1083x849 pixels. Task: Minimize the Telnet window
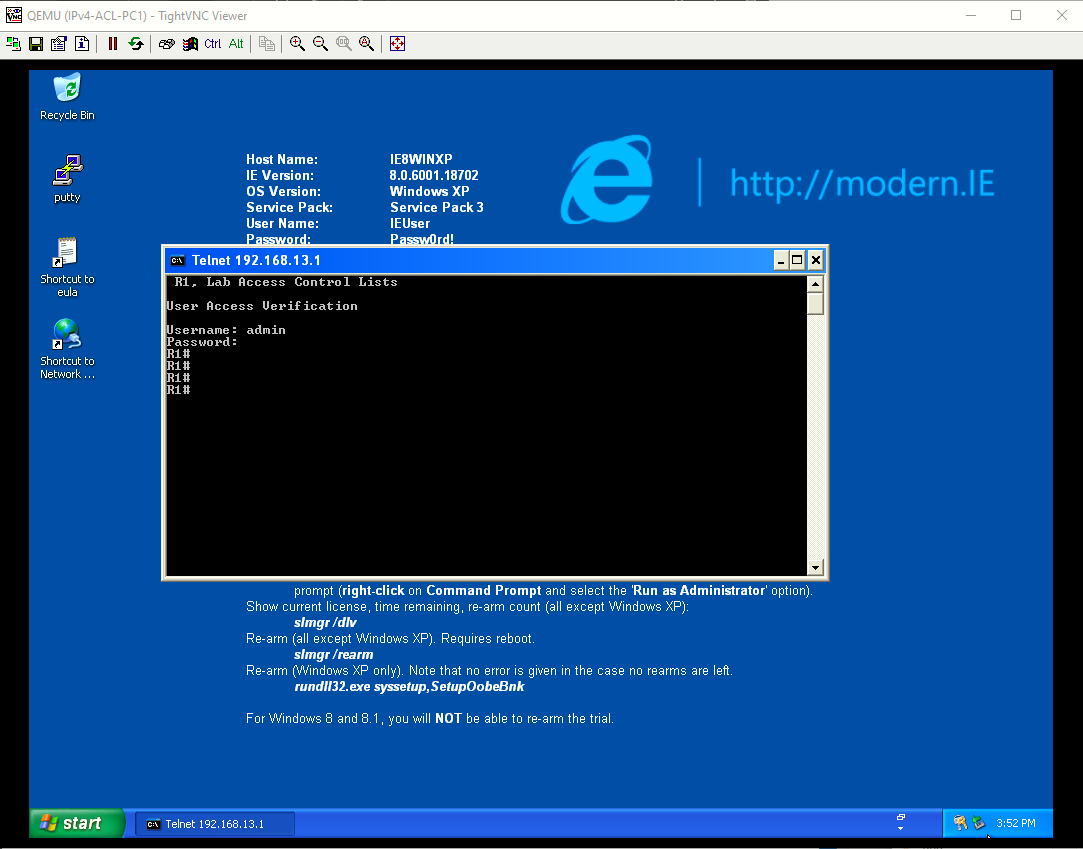pyautogui.click(x=780, y=260)
